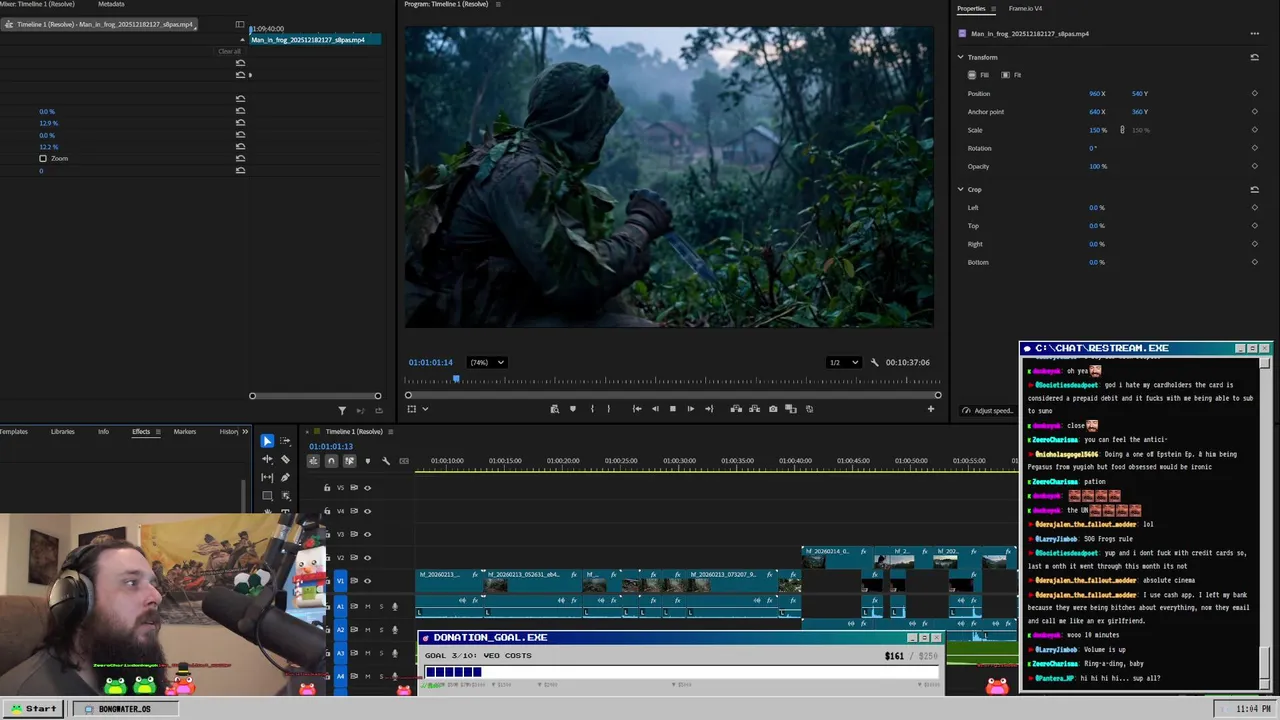
Task: Enable the Zoom checkbox
Action: [43, 159]
